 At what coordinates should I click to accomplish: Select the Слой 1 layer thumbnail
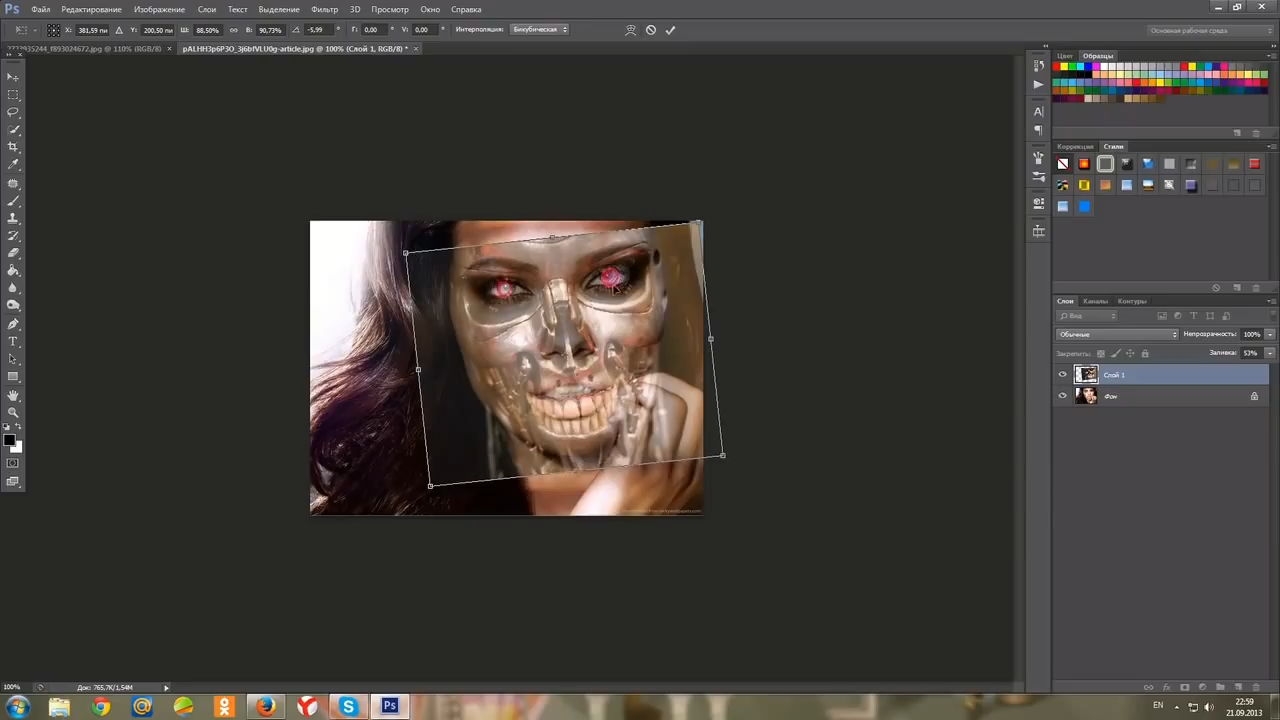(x=1086, y=375)
